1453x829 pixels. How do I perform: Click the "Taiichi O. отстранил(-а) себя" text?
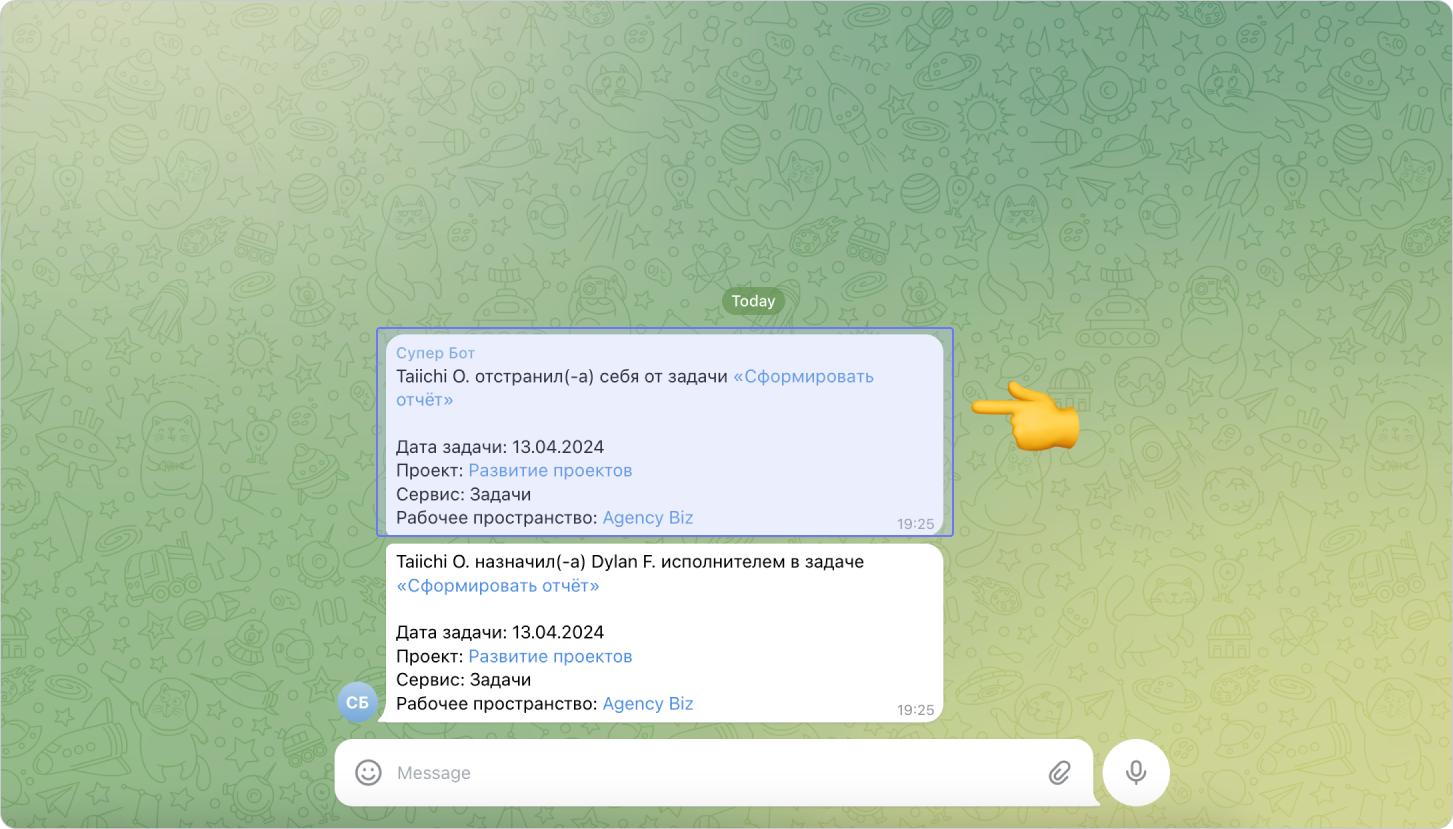[x=560, y=376]
